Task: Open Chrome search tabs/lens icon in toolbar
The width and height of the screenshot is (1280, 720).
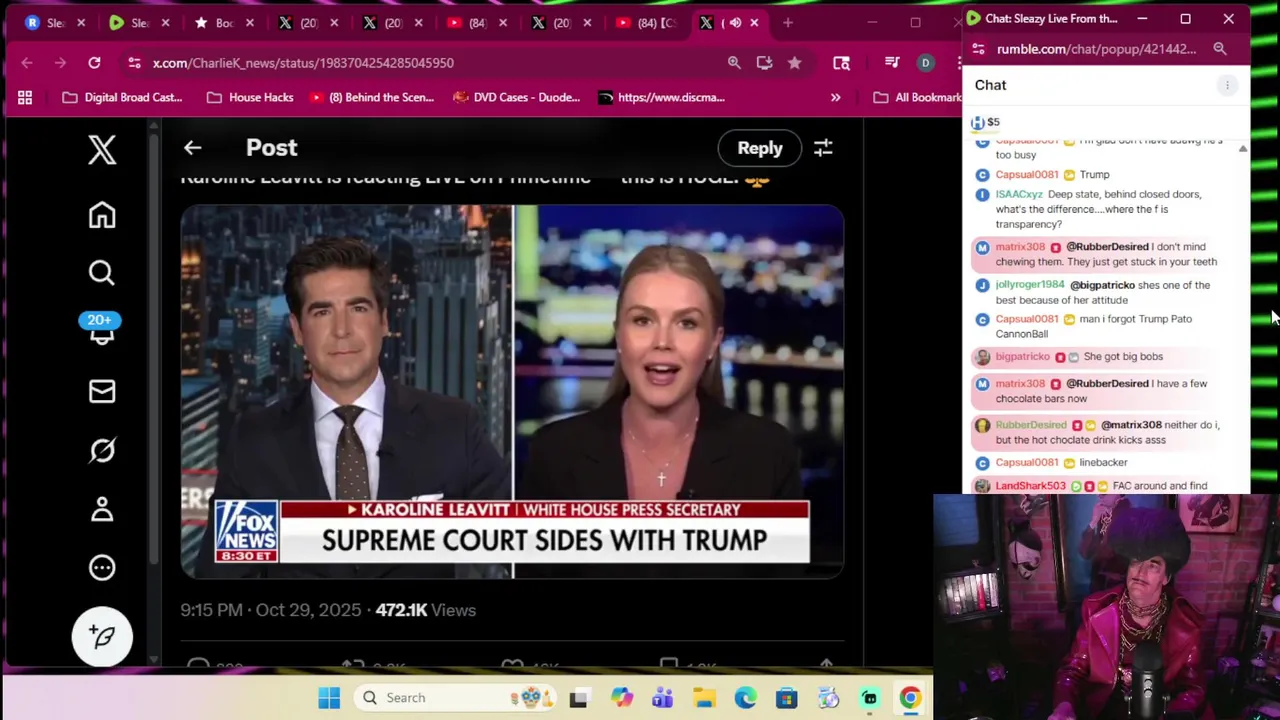Action: 841,63
